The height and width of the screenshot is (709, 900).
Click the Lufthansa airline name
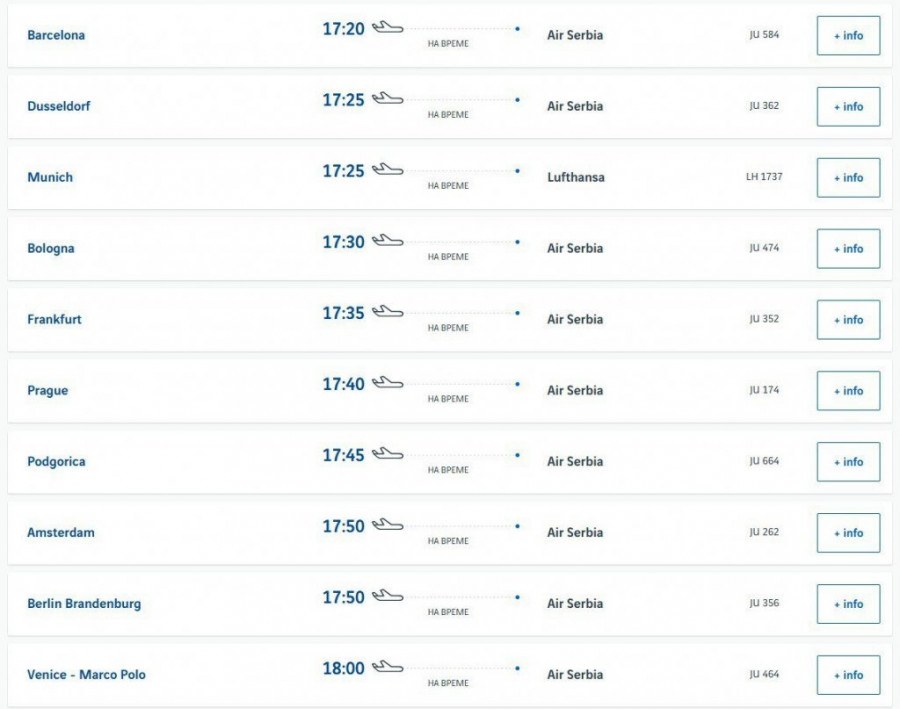tap(576, 178)
